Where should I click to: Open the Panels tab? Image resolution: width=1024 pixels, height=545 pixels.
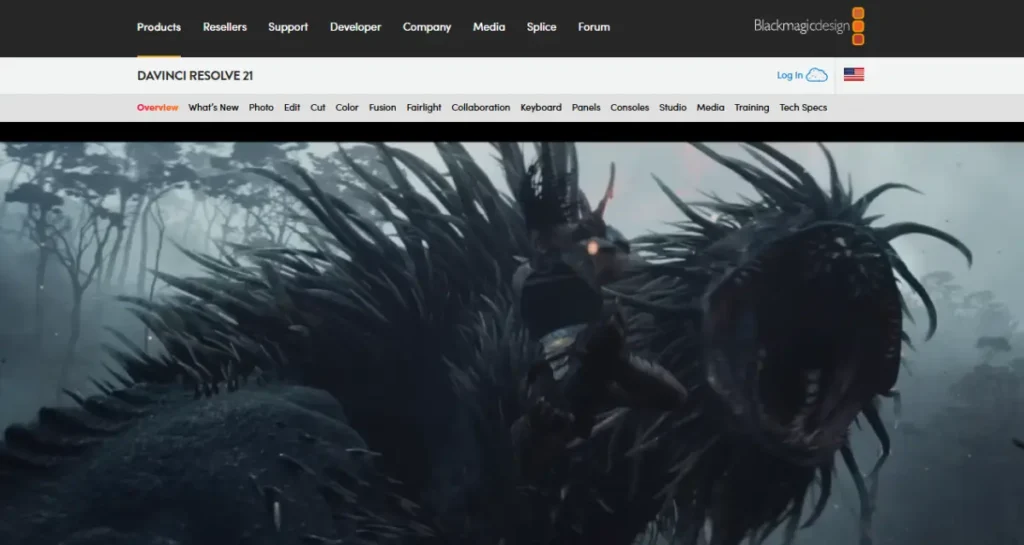pos(586,108)
